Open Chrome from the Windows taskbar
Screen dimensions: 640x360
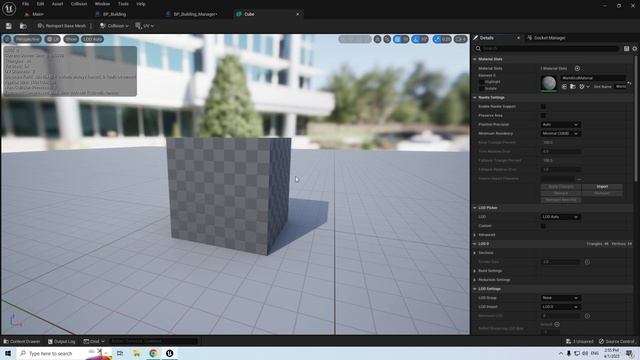point(153,353)
